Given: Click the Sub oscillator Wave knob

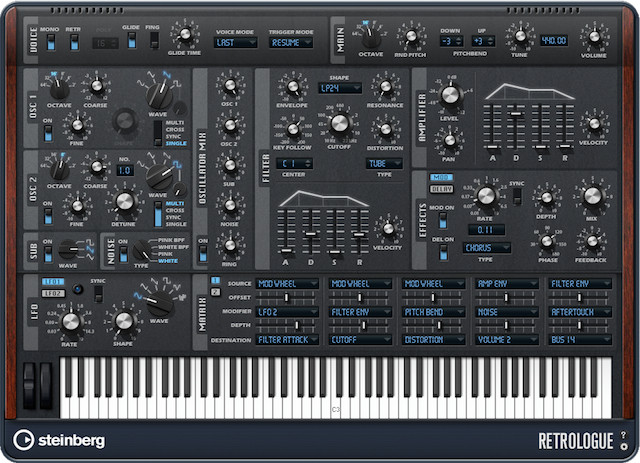Looking at the screenshot, I should 69,249.
